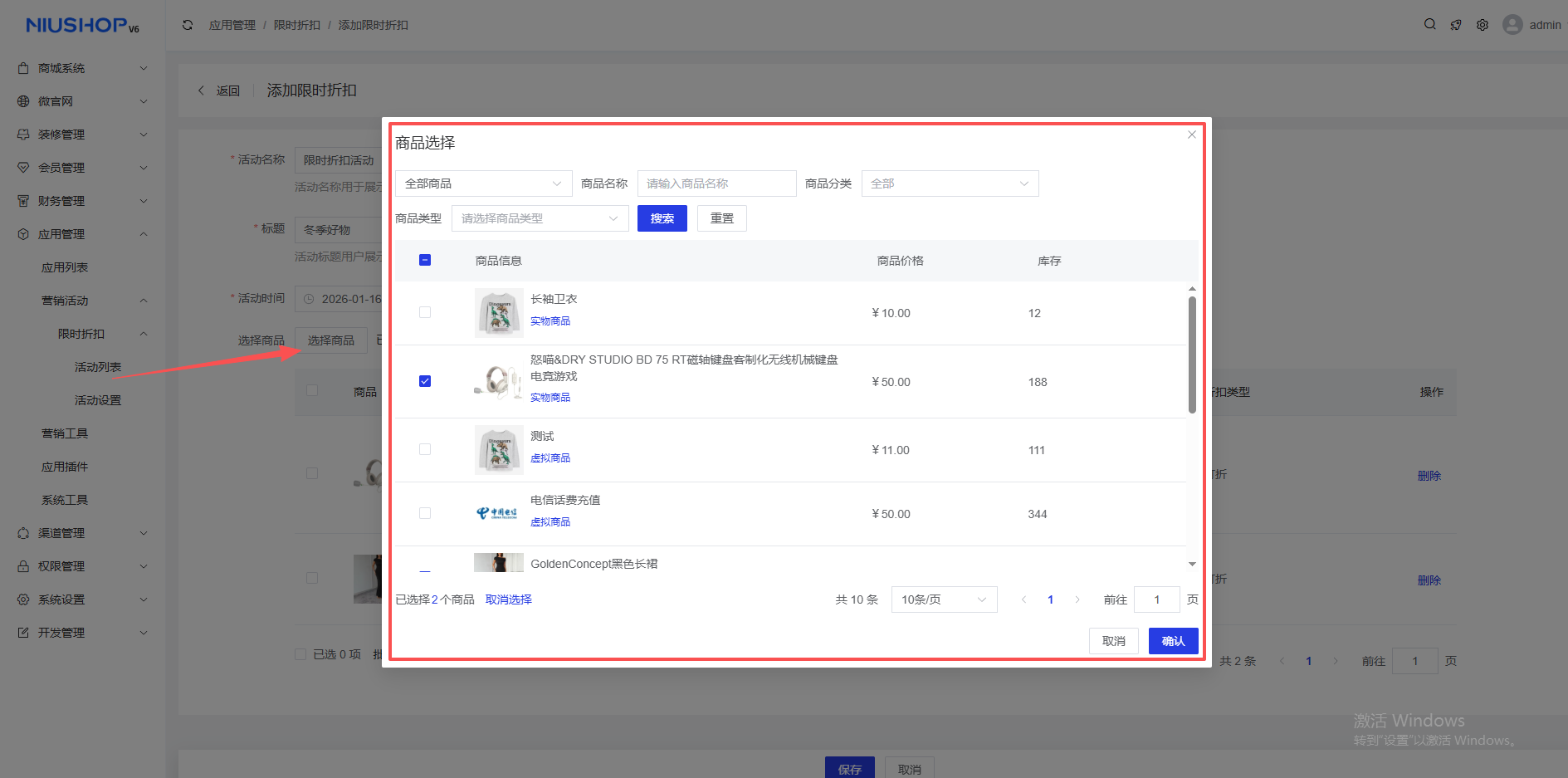1568x778 pixels.
Task: Open the settings gear in header
Action: (1483, 25)
